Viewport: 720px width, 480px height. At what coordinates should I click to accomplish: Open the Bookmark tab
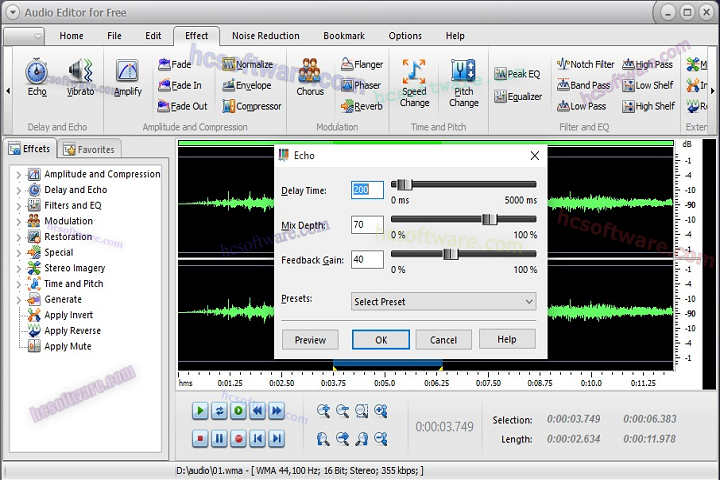(x=344, y=36)
